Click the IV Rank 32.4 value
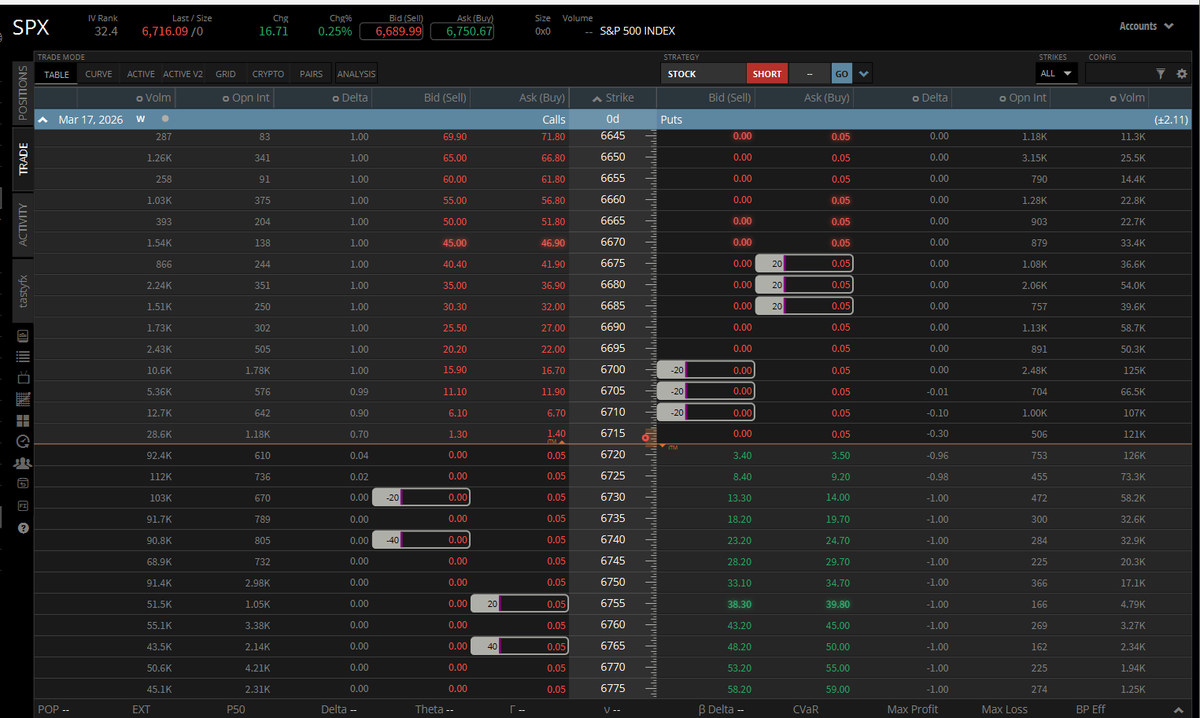Viewport: 1200px width, 718px height. (x=106, y=31)
